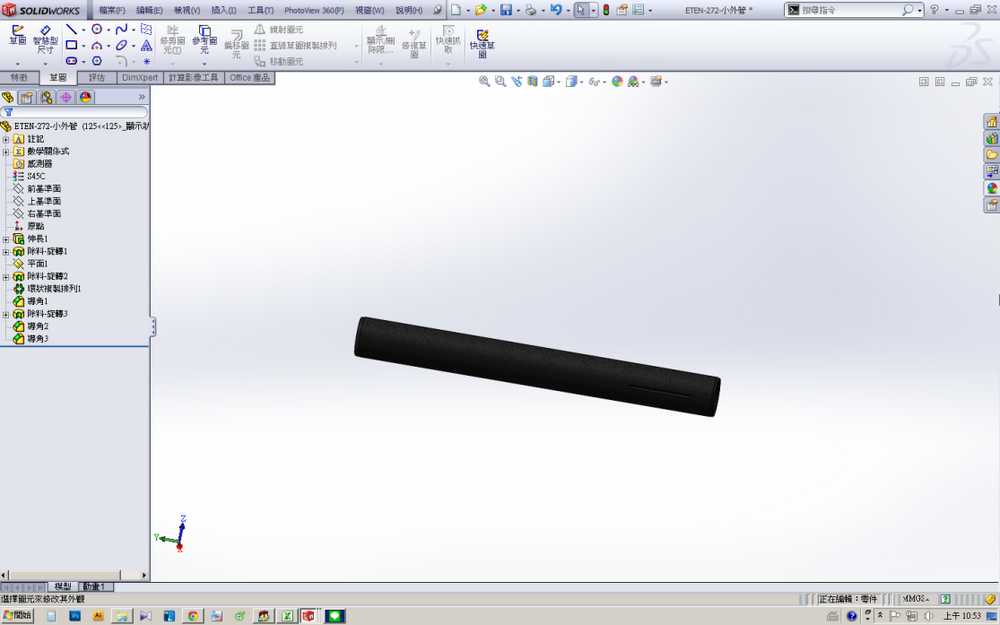This screenshot has width=1000, height=625.
Task: Click the Zoom to Fit view icon
Action: point(484,82)
